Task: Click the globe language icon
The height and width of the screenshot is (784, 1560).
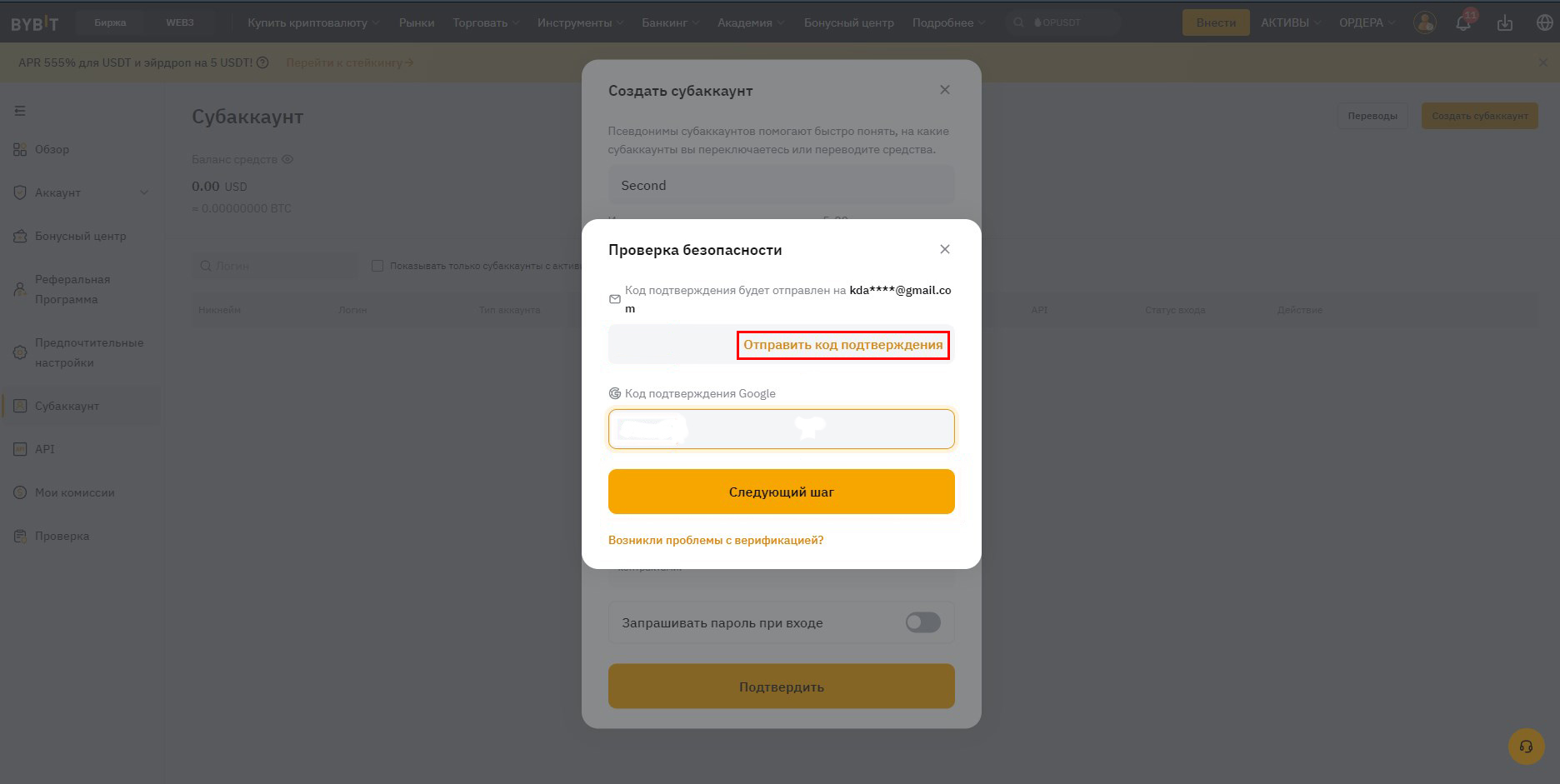Action: pos(1544,22)
